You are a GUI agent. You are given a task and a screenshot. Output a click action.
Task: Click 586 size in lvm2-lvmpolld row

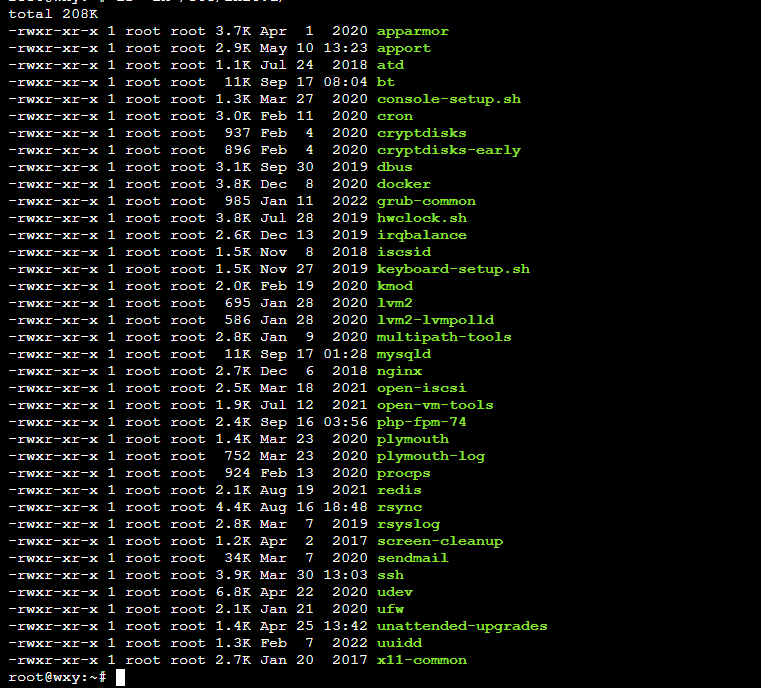[237, 320]
